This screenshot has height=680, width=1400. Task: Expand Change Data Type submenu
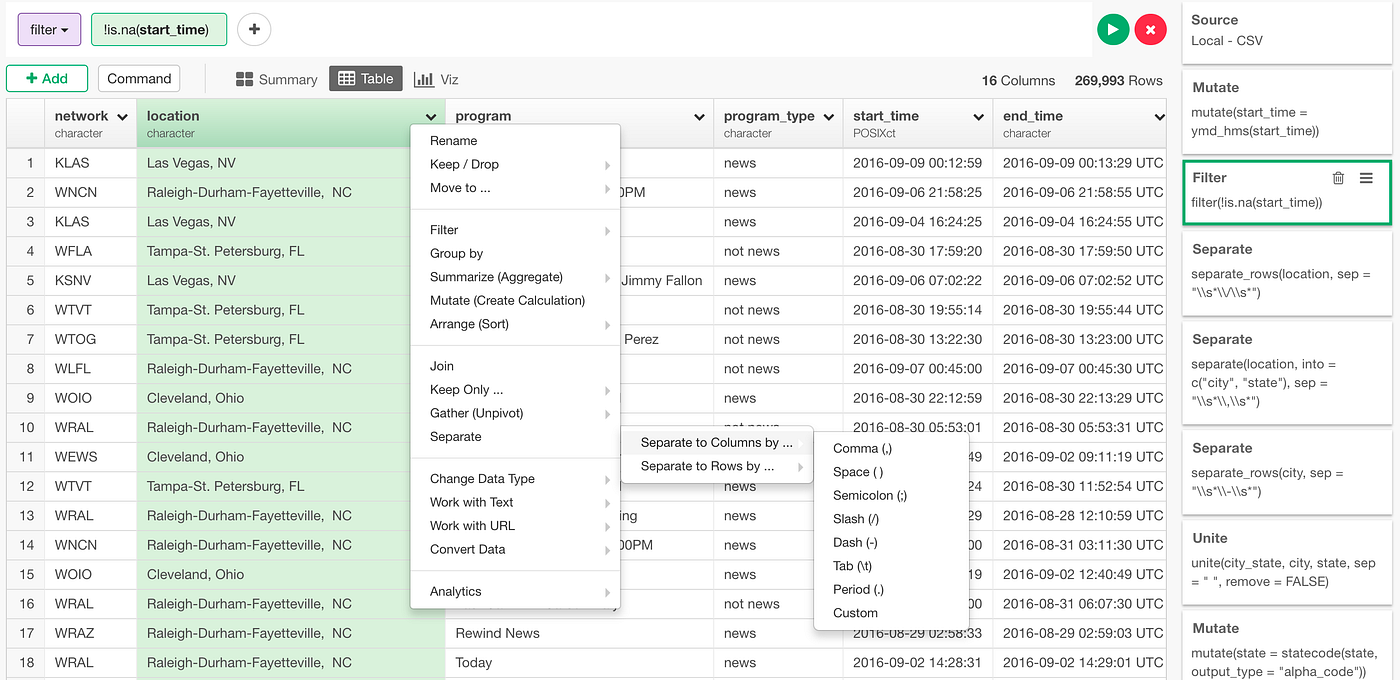pos(515,479)
